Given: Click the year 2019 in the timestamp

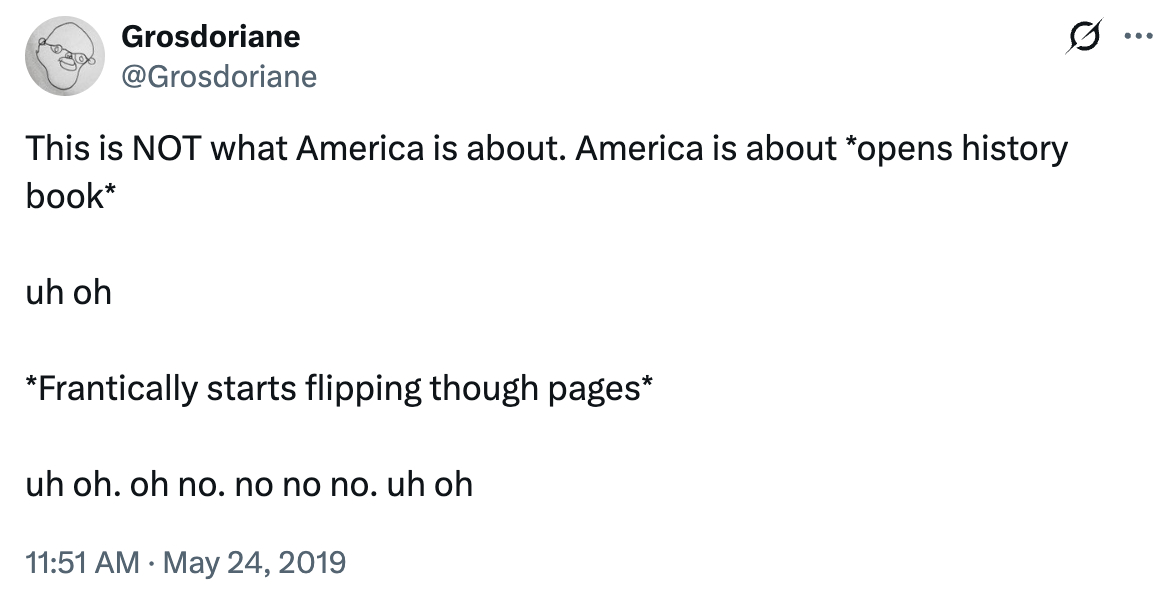Looking at the screenshot, I should click(x=312, y=562).
